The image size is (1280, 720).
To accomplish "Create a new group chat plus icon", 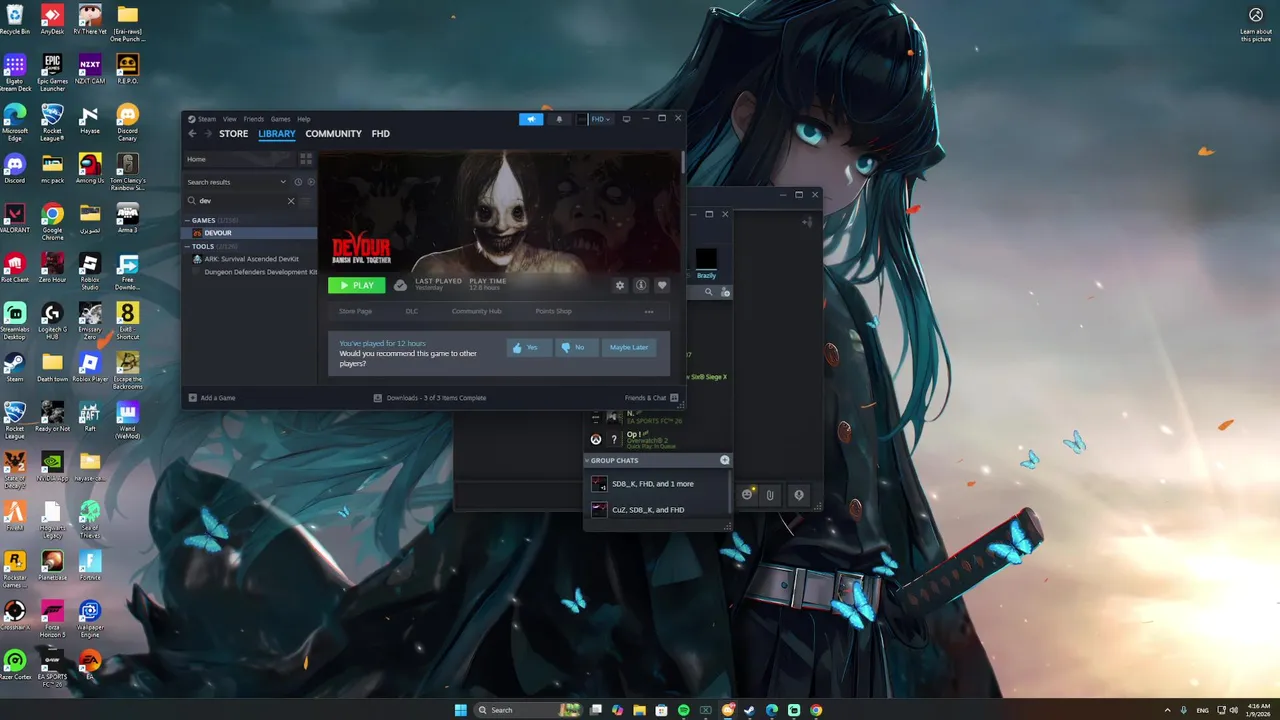I will (725, 460).
